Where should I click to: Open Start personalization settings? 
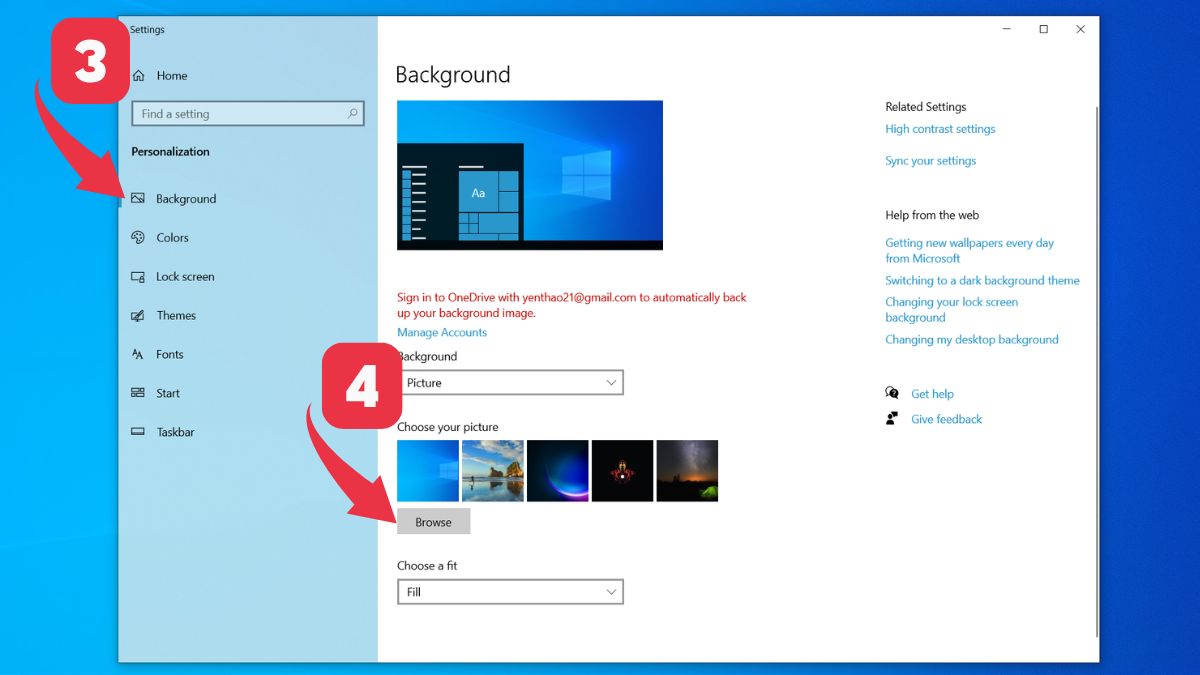point(168,393)
